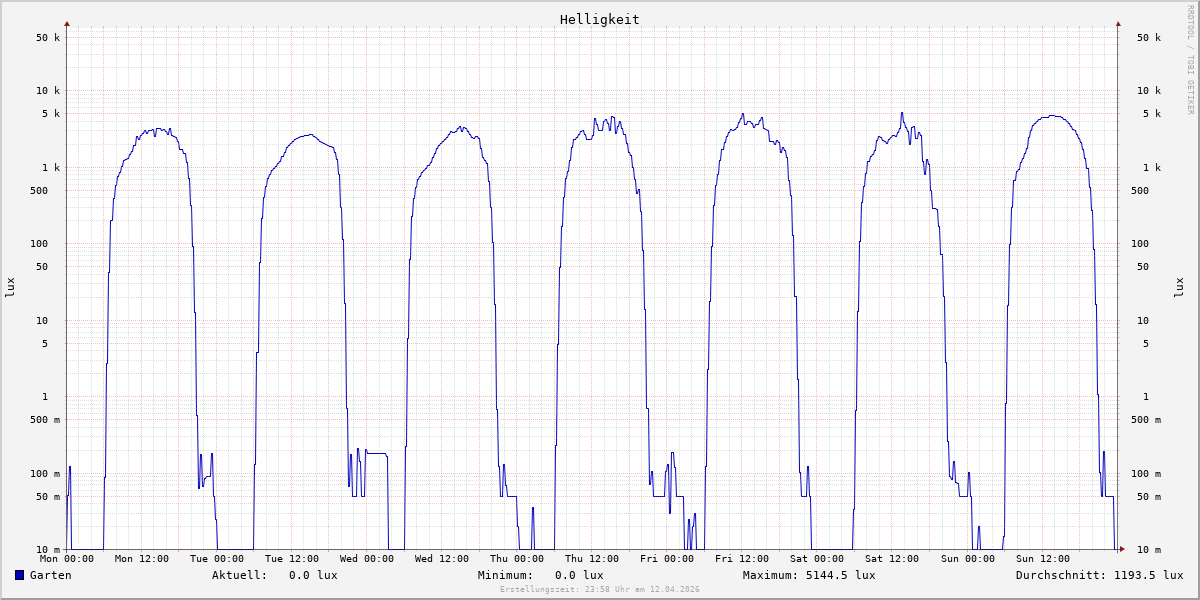The height and width of the screenshot is (600, 1200).
Task: Click the RRDTOOL / TOBI OETIKER watermark
Action: [1190, 60]
